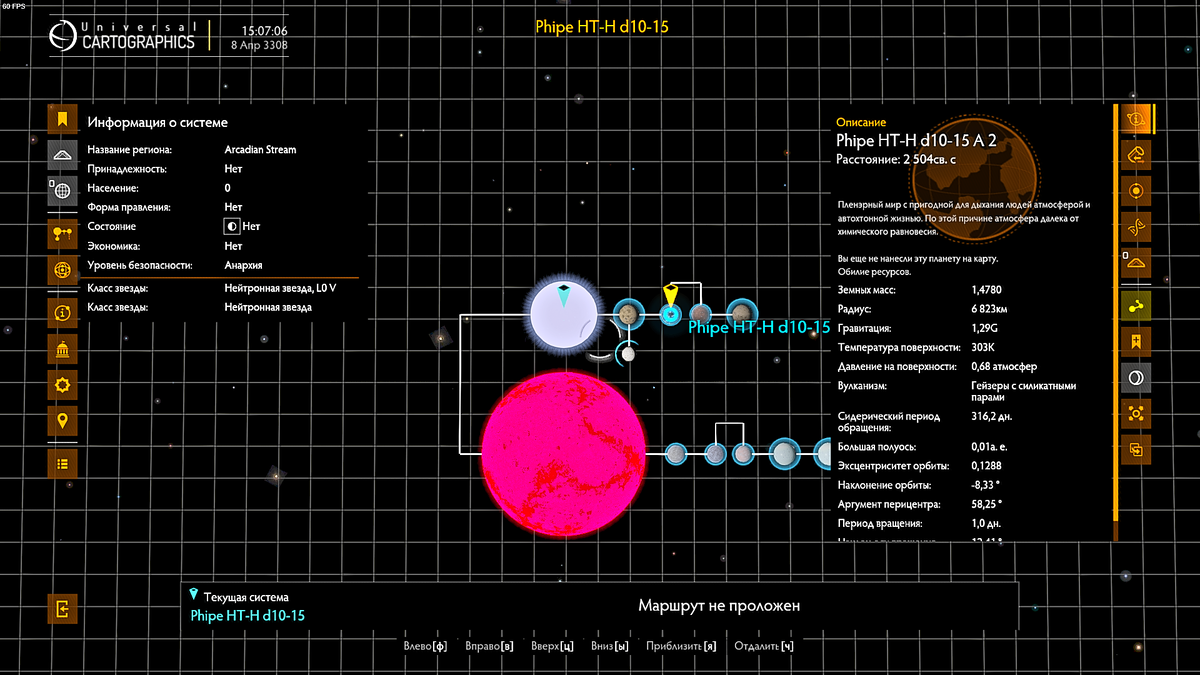This screenshot has width=1200, height=675.
Task: Click the 'Приблизить[я]' zoom in hint
Action: click(x=682, y=646)
